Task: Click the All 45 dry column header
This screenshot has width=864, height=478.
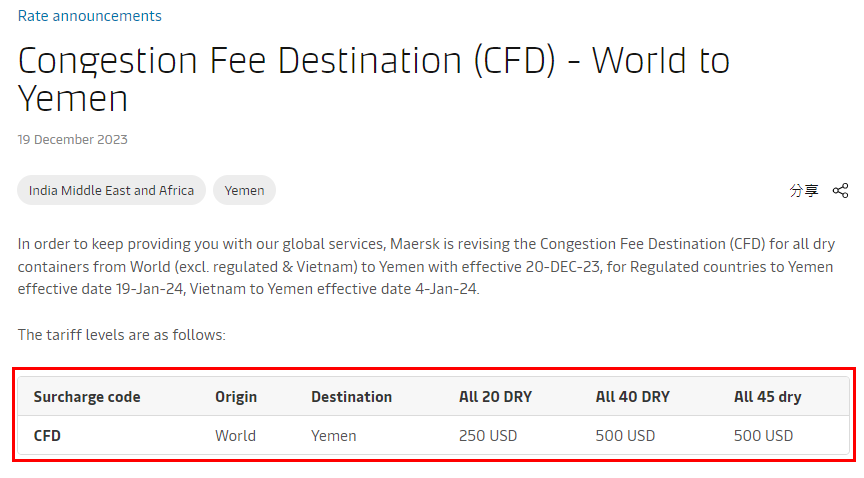Action: click(767, 397)
